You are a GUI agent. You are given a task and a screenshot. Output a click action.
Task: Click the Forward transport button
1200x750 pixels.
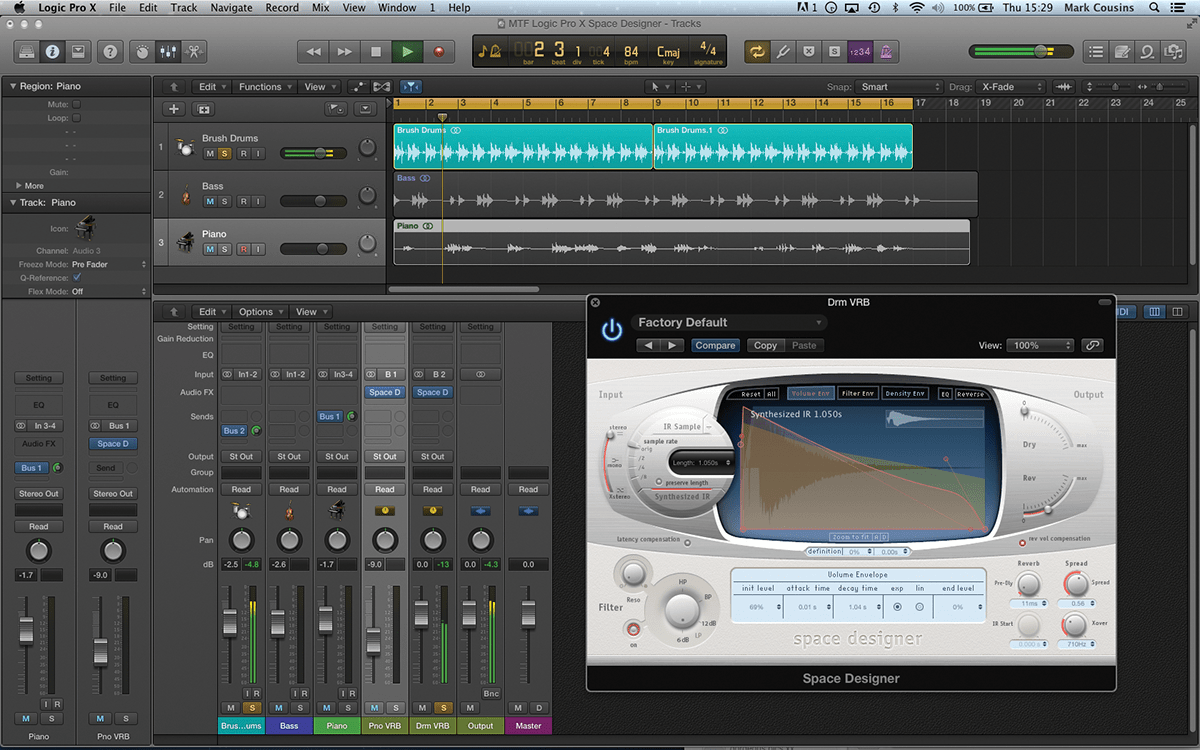[x=345, y=51]
